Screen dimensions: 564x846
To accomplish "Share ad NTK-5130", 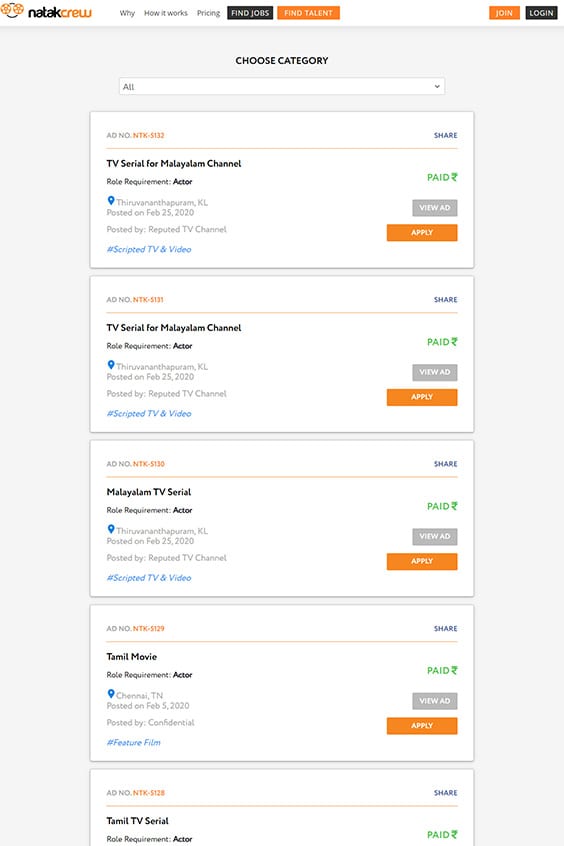I will [445, 464].
